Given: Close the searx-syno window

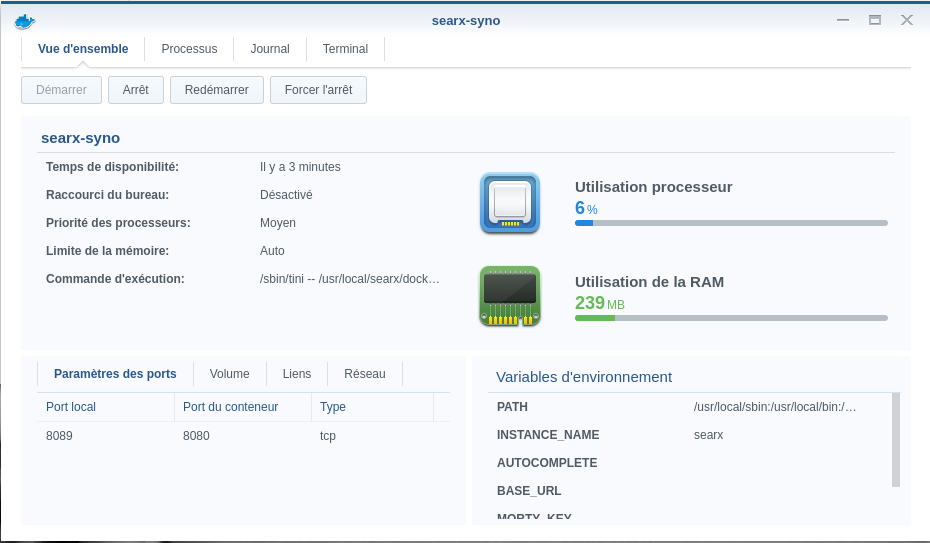Looking at the screenshot, I should click(x=906, y=20).
